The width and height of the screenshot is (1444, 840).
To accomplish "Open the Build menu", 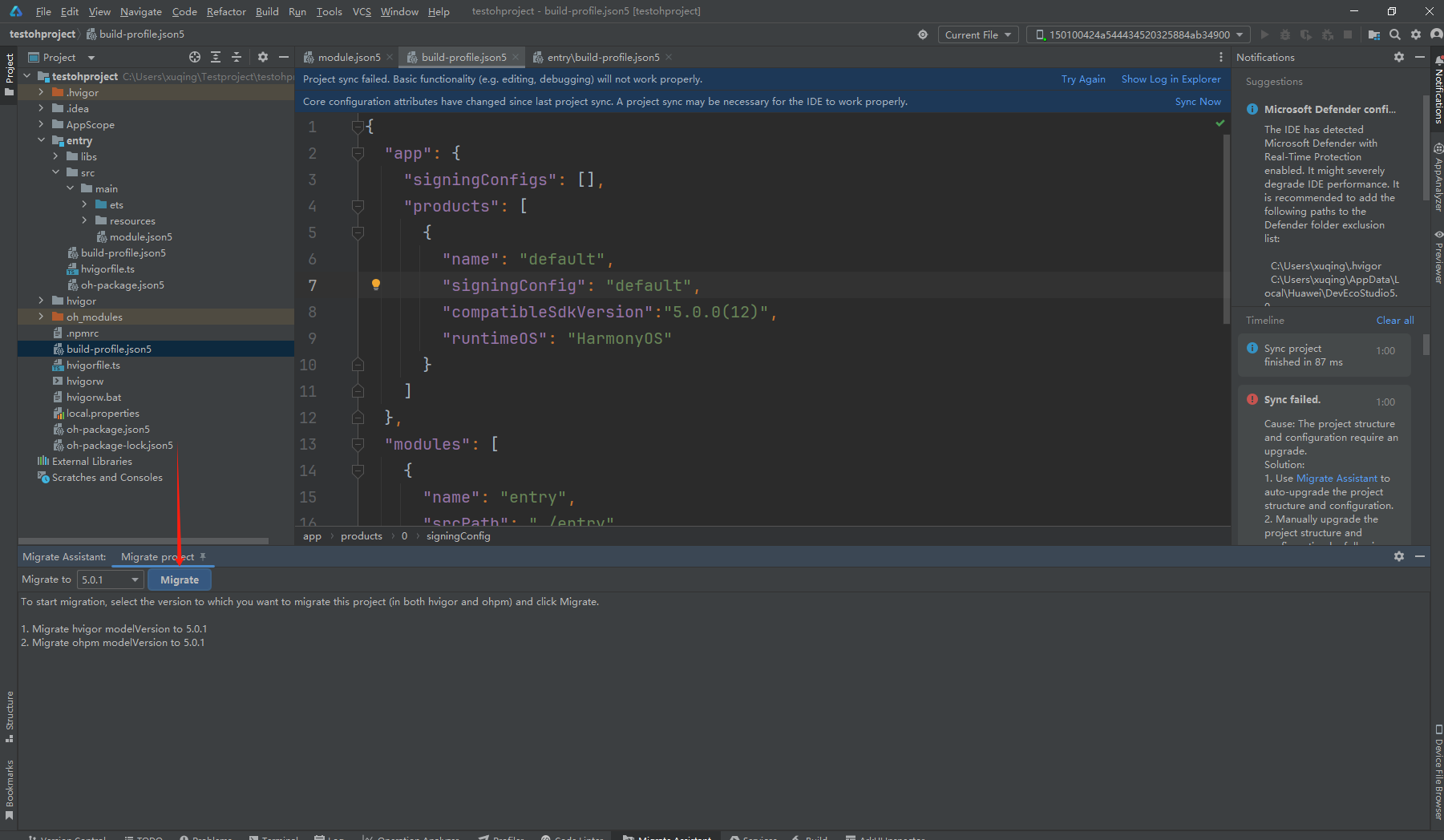I will click(x=267, y=11).
